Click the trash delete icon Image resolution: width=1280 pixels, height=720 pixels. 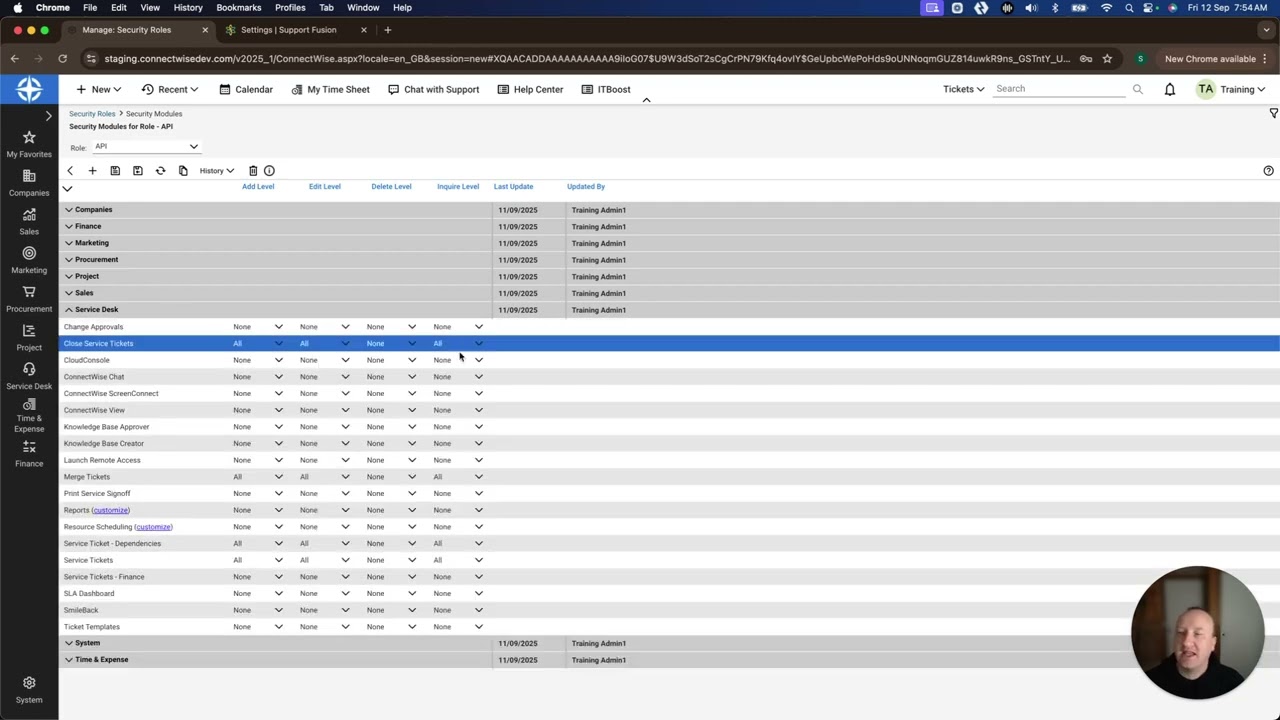point(253,171)
